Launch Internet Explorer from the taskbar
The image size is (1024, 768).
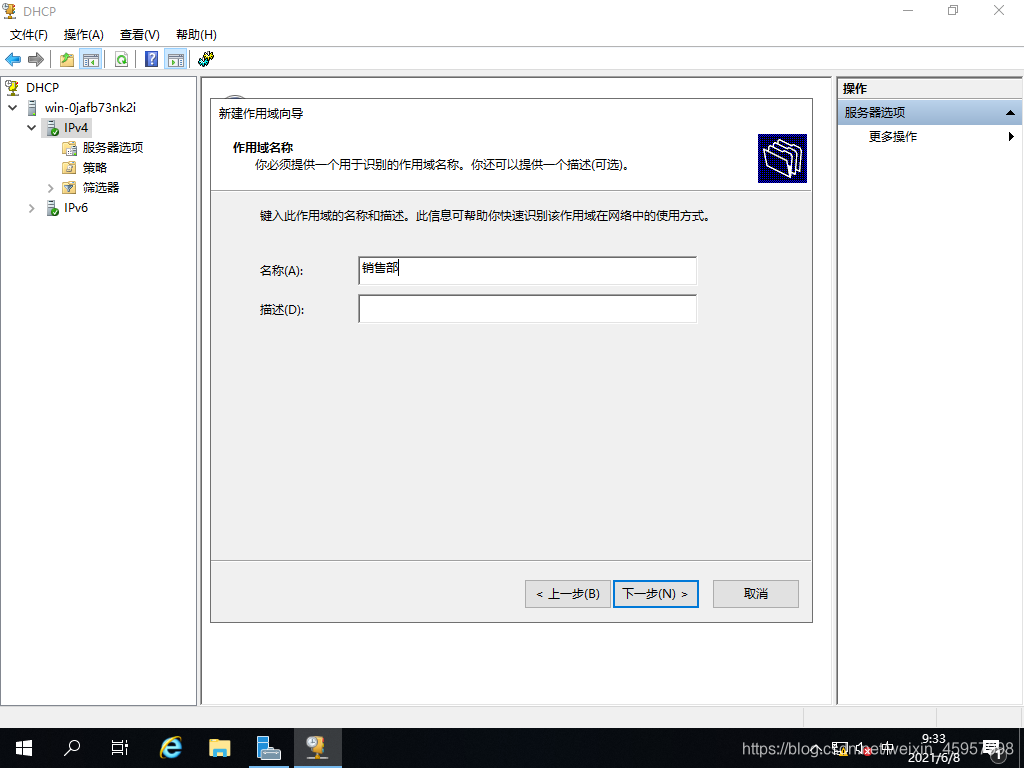pos(170,747)
